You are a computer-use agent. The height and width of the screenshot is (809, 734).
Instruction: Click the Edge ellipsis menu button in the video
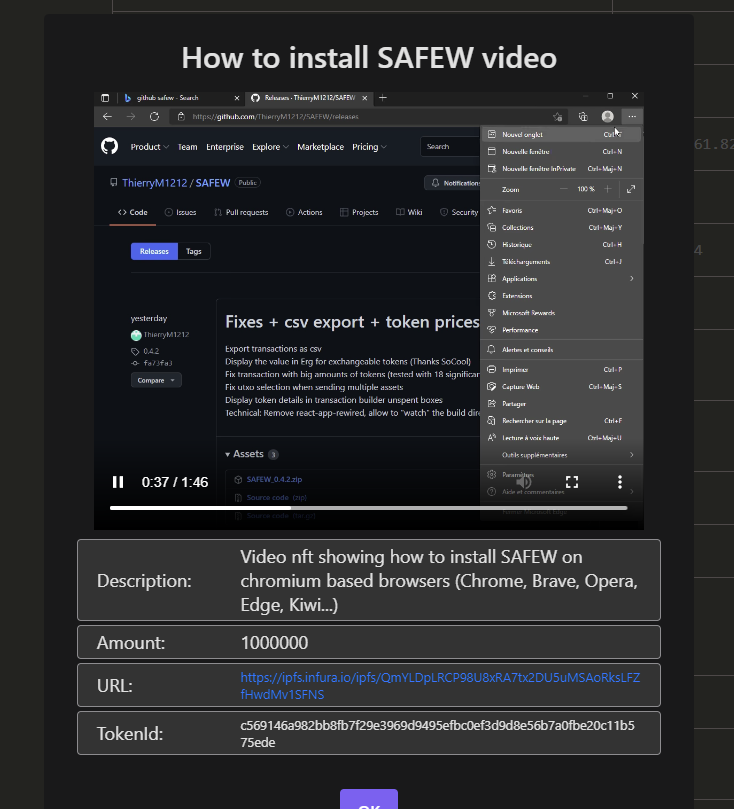coord(632,117)
